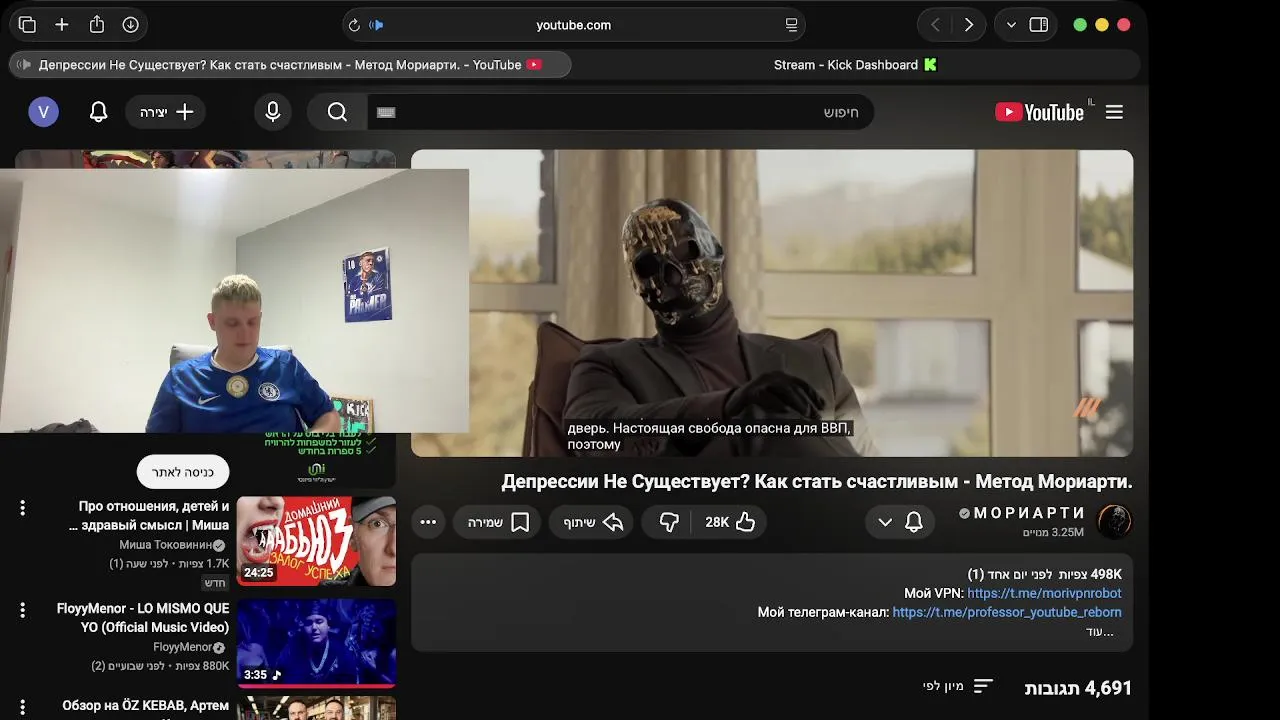Click the FloyyMenor channel name under title
Screen dimensions: 1280x720
[182, 647]
